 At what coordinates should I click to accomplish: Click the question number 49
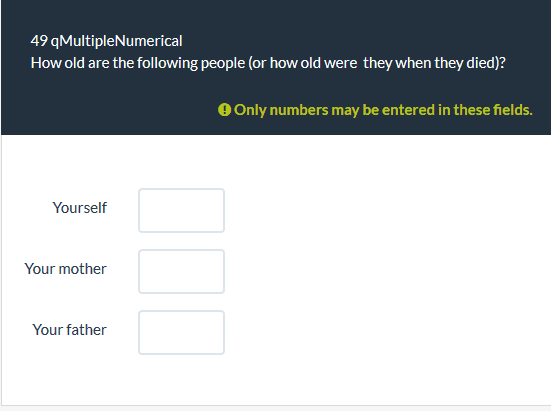39,41
